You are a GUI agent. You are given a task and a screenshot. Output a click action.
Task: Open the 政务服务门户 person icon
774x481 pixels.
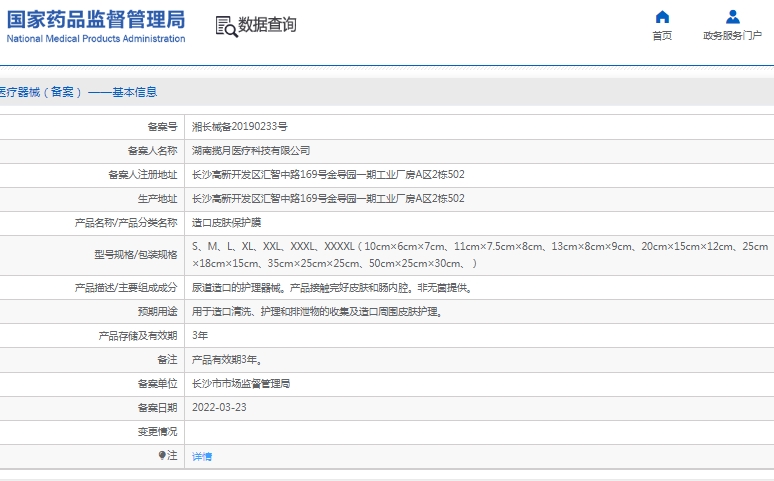pos(733,17)
